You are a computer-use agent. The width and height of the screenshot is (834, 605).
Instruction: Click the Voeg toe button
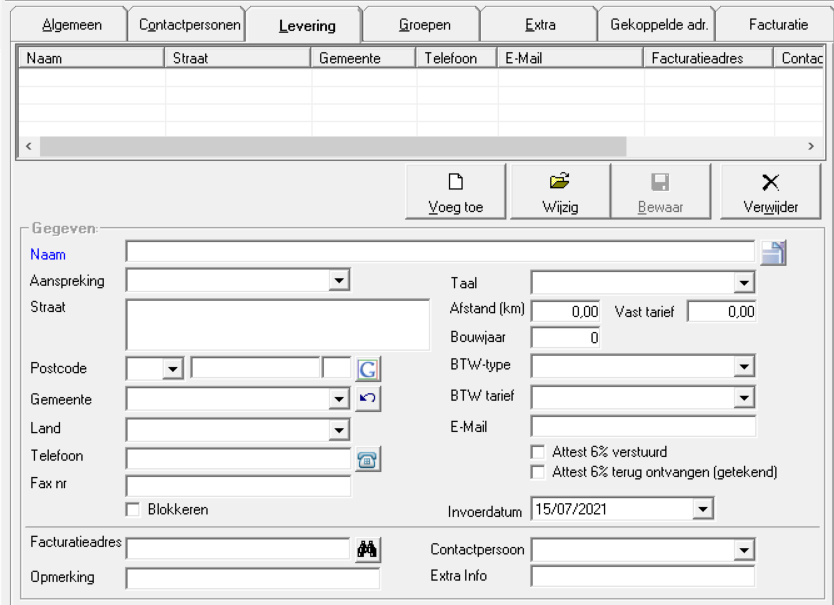(455, 192)
